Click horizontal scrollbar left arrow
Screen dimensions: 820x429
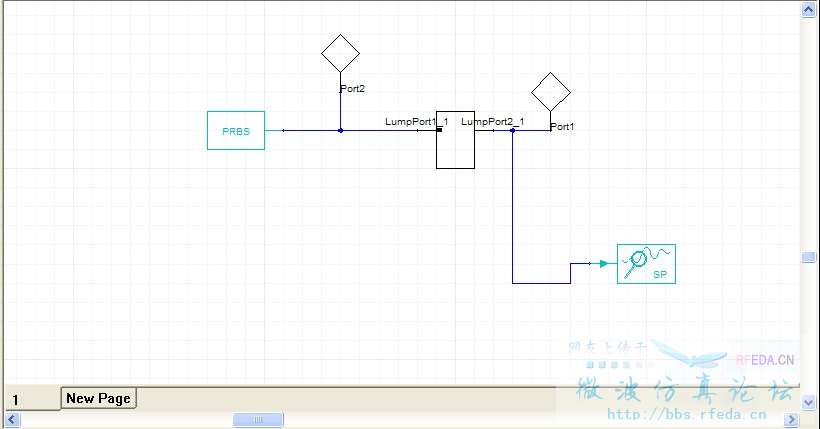[12, 420]
